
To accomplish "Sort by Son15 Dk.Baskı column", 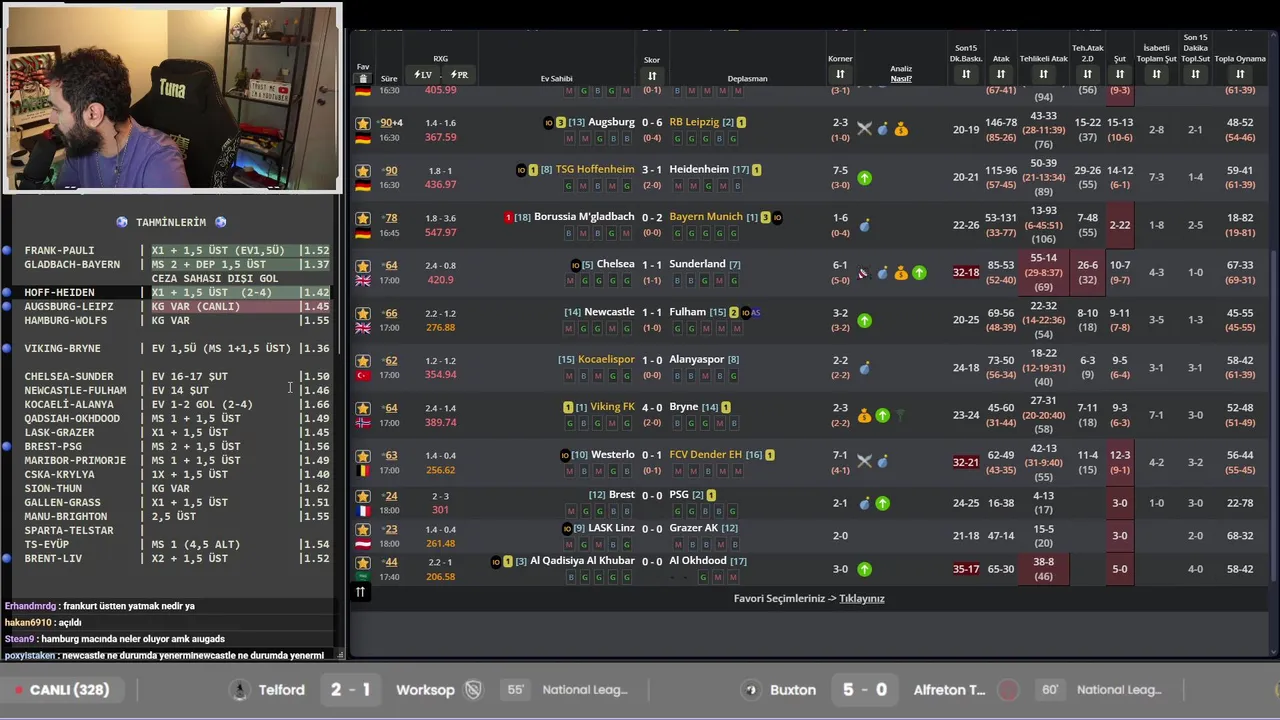I will [966, 74].
